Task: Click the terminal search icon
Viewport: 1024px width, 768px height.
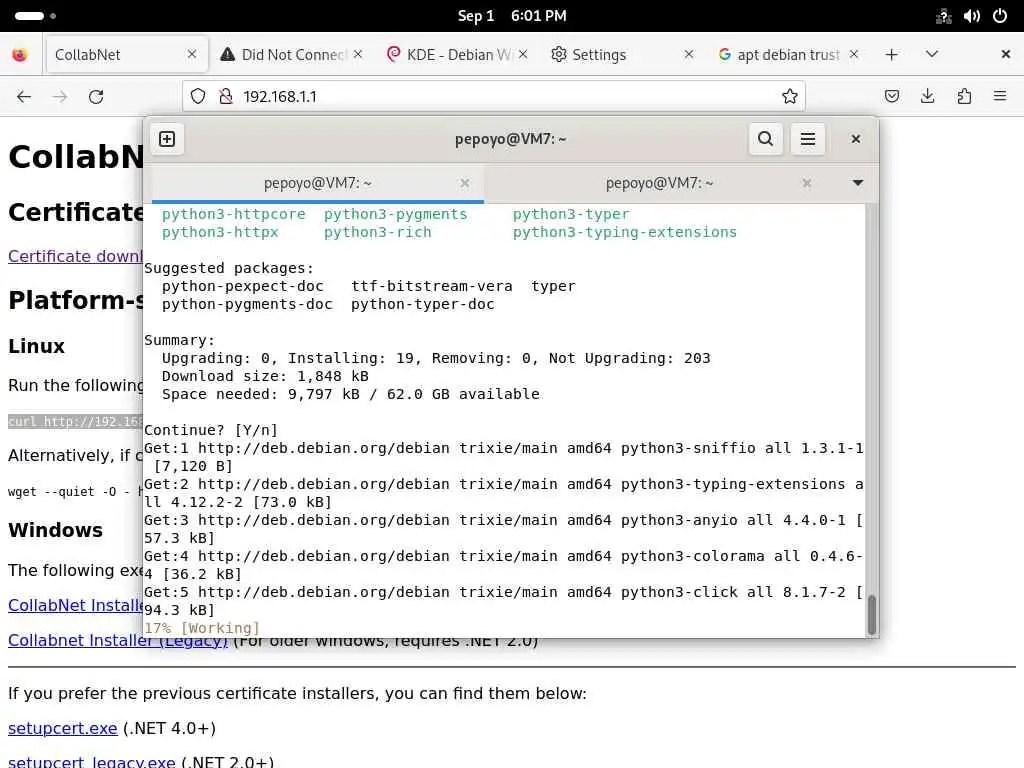Action: (765, 139)
